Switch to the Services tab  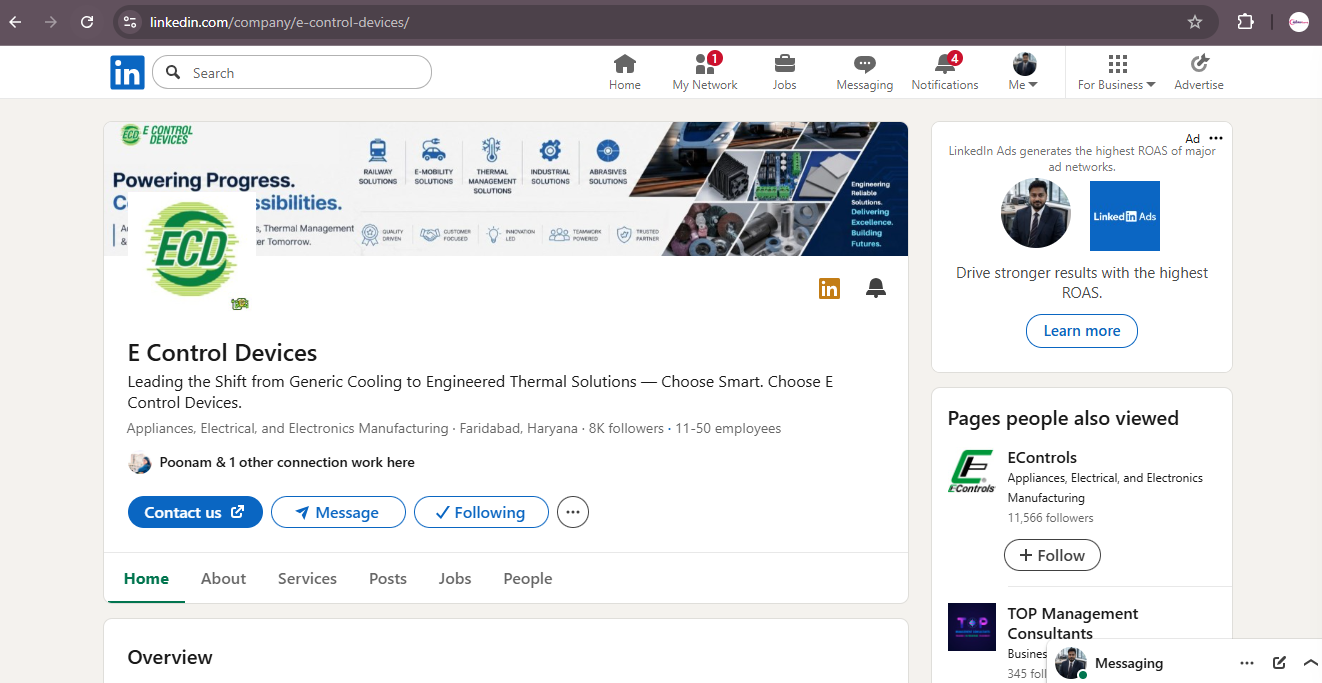pos(307,579)
